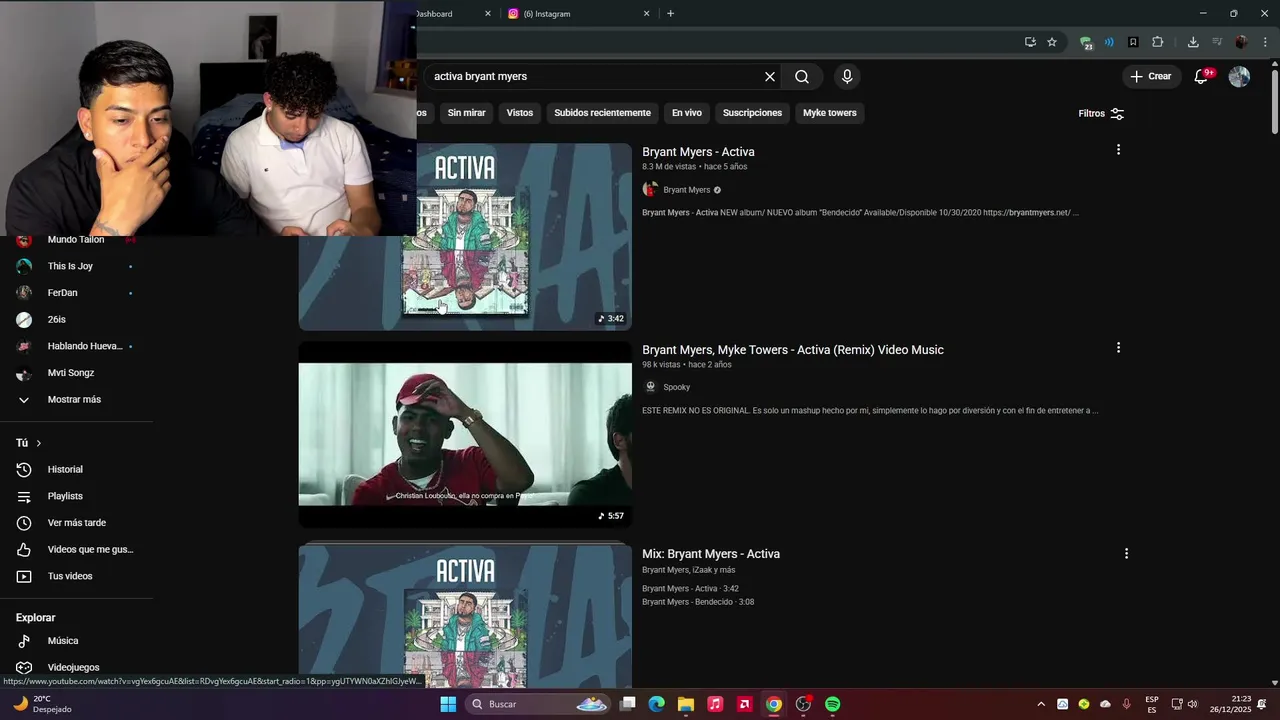Screen dimensions: 1280x720
Task: Select the Suscripciones filter chip
Action: pyautogui.click(x=752, y=113)
